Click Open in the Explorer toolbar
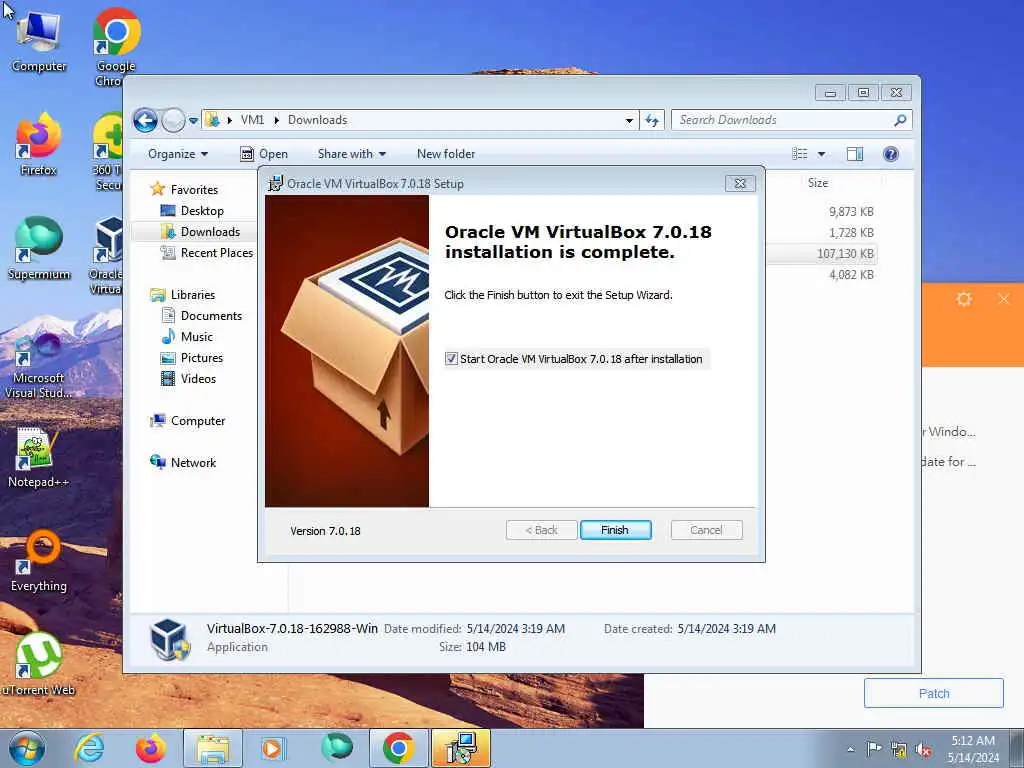 [264, 153]
